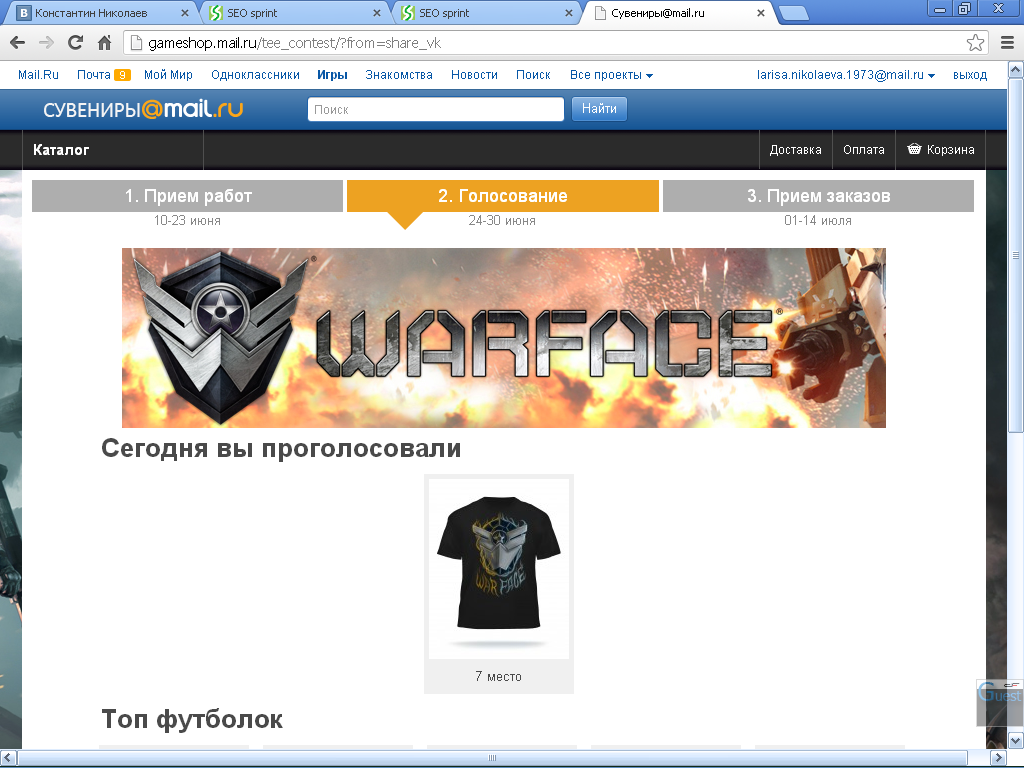1024x768 pixels.
Task: Open the Доставка menu item
Action: tap(795, 150)
